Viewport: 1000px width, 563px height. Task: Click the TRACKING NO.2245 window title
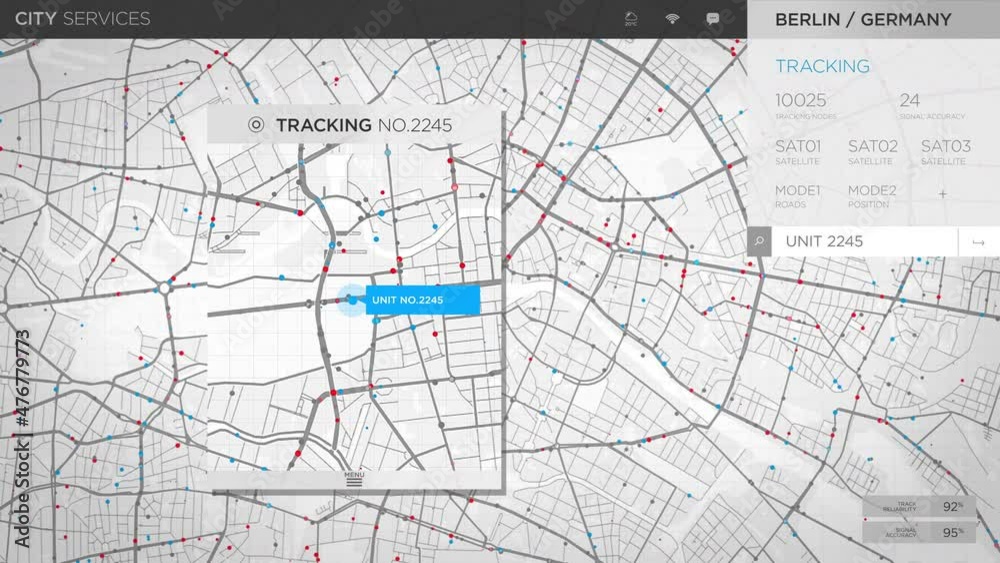tap(364, 125)
